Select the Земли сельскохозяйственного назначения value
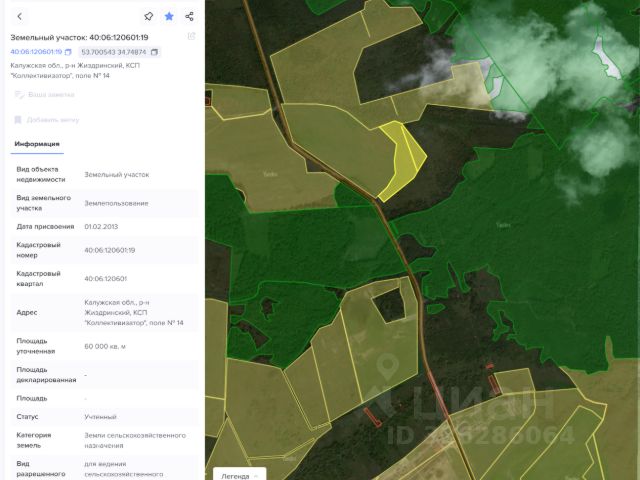 (135, 440)
